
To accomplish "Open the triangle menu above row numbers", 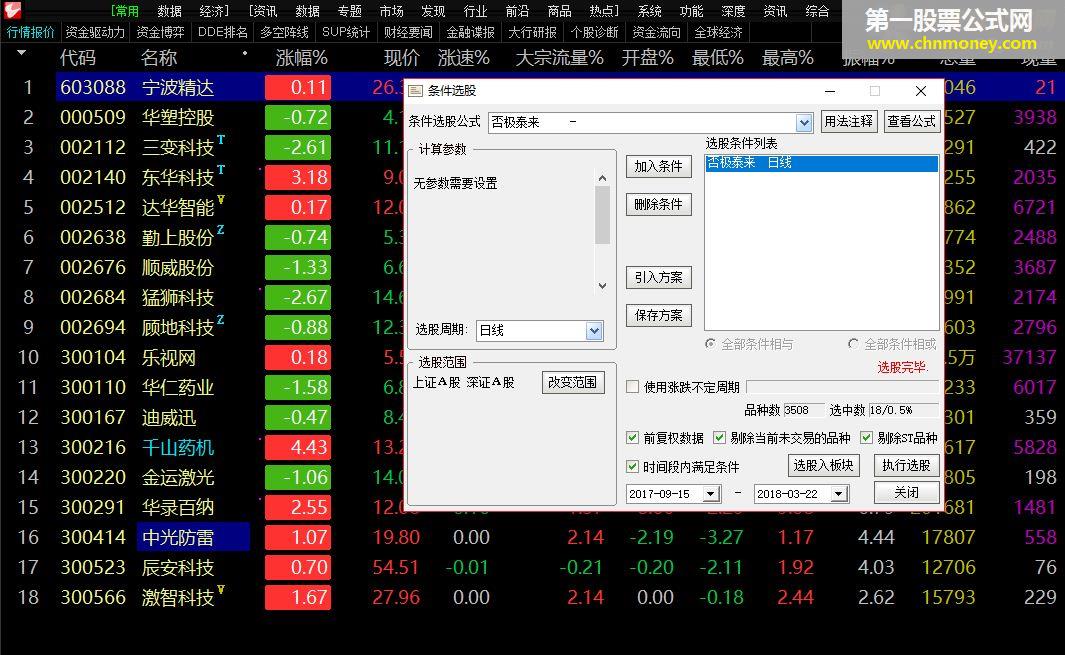I will 22,53.
